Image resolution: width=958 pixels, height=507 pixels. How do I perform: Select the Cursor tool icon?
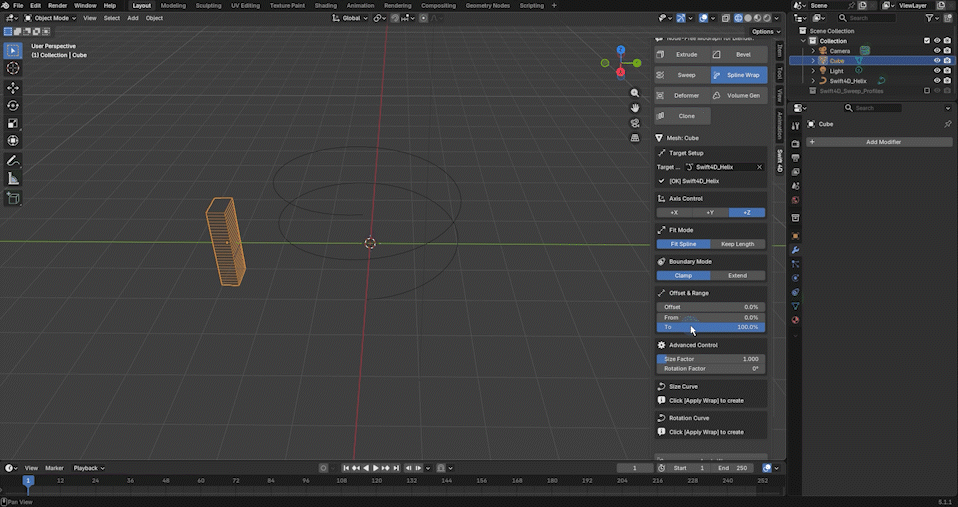[x=13, y=68]
